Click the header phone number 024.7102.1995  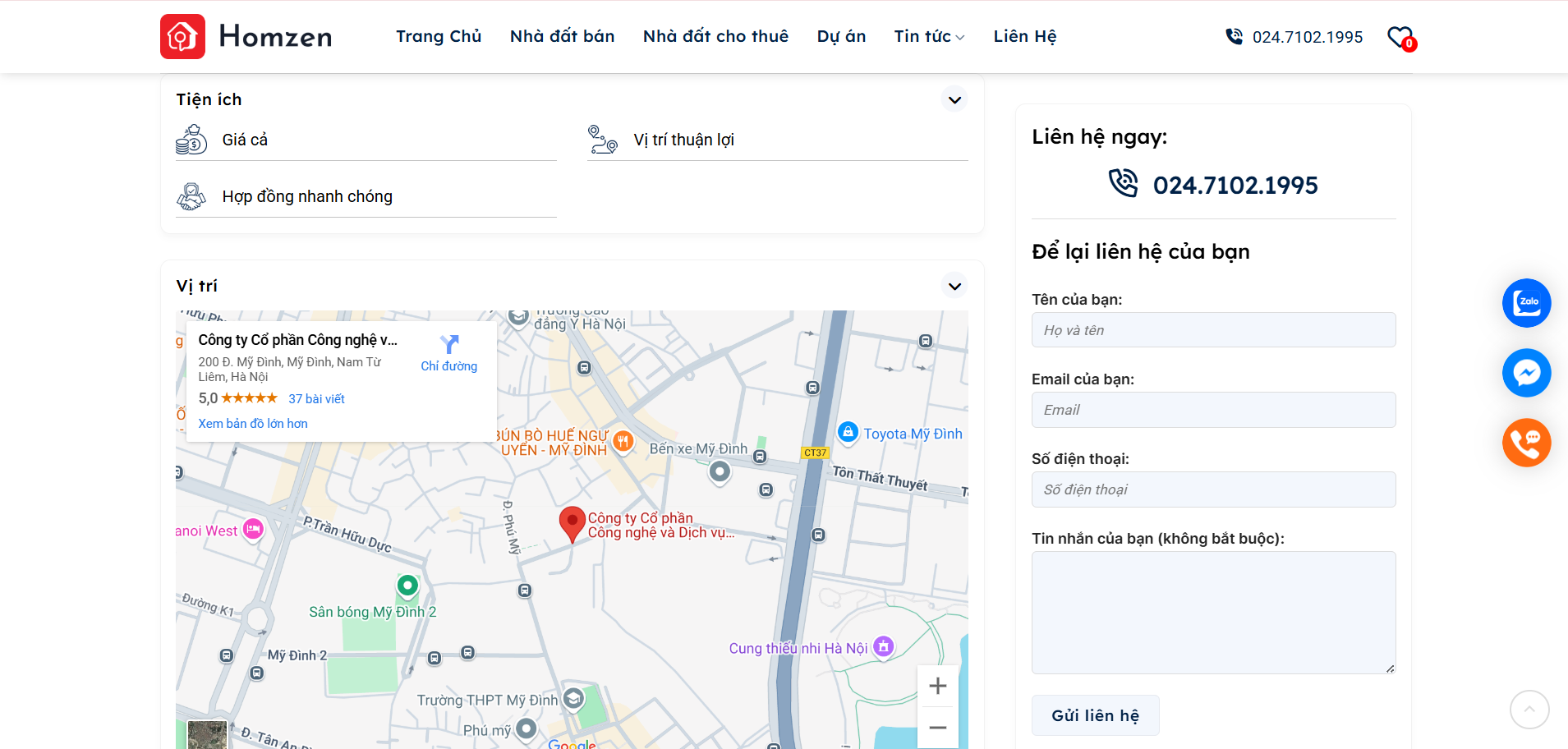(1308, 37)
